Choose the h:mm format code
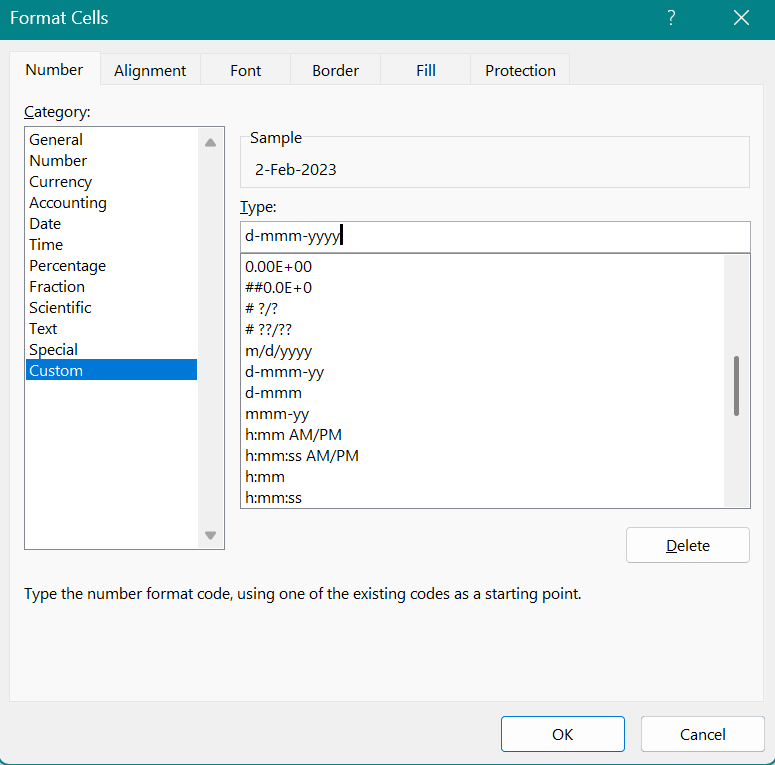 [482, 477]
